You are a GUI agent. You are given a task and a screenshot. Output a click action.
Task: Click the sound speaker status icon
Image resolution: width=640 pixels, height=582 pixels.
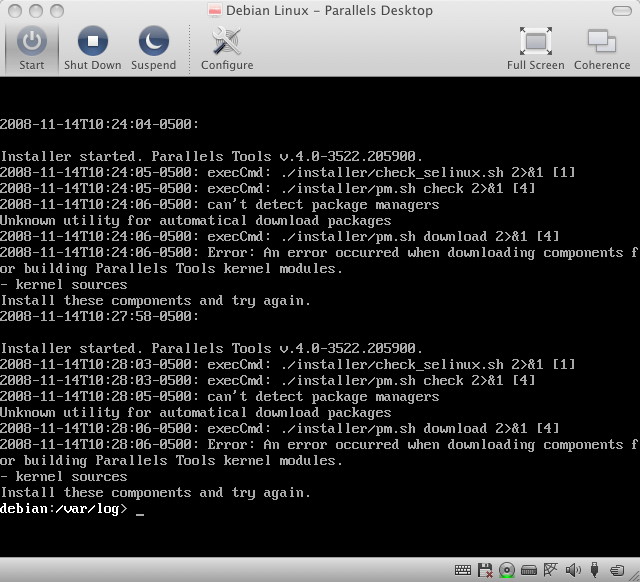573,570
